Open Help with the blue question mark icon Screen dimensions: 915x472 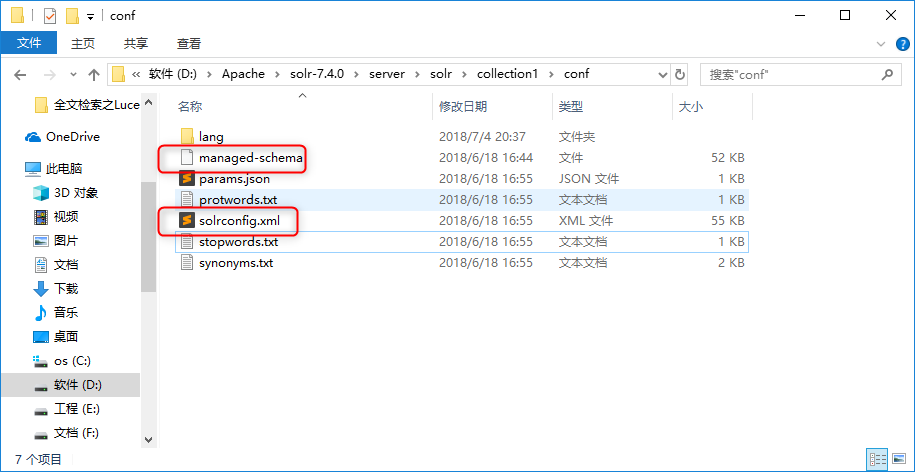click(902, 44)
